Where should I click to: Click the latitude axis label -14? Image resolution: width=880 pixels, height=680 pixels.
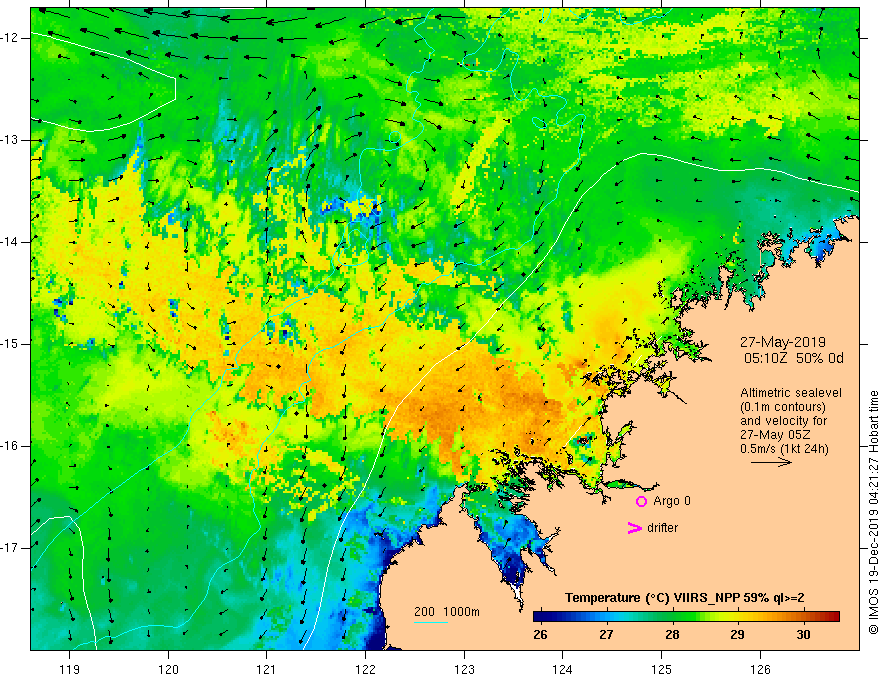11,242
